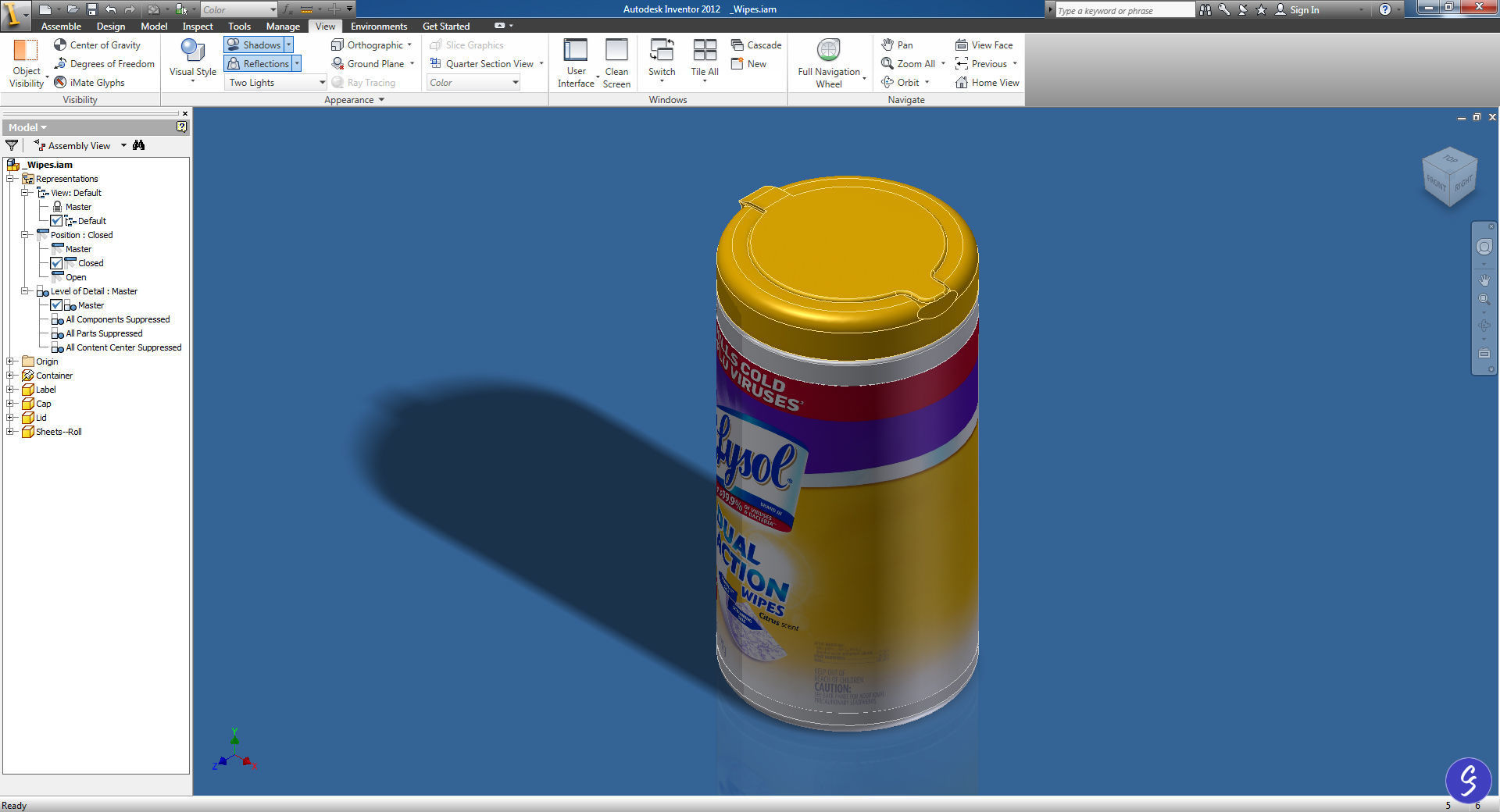Open Object Visibility options

point(26,62)
